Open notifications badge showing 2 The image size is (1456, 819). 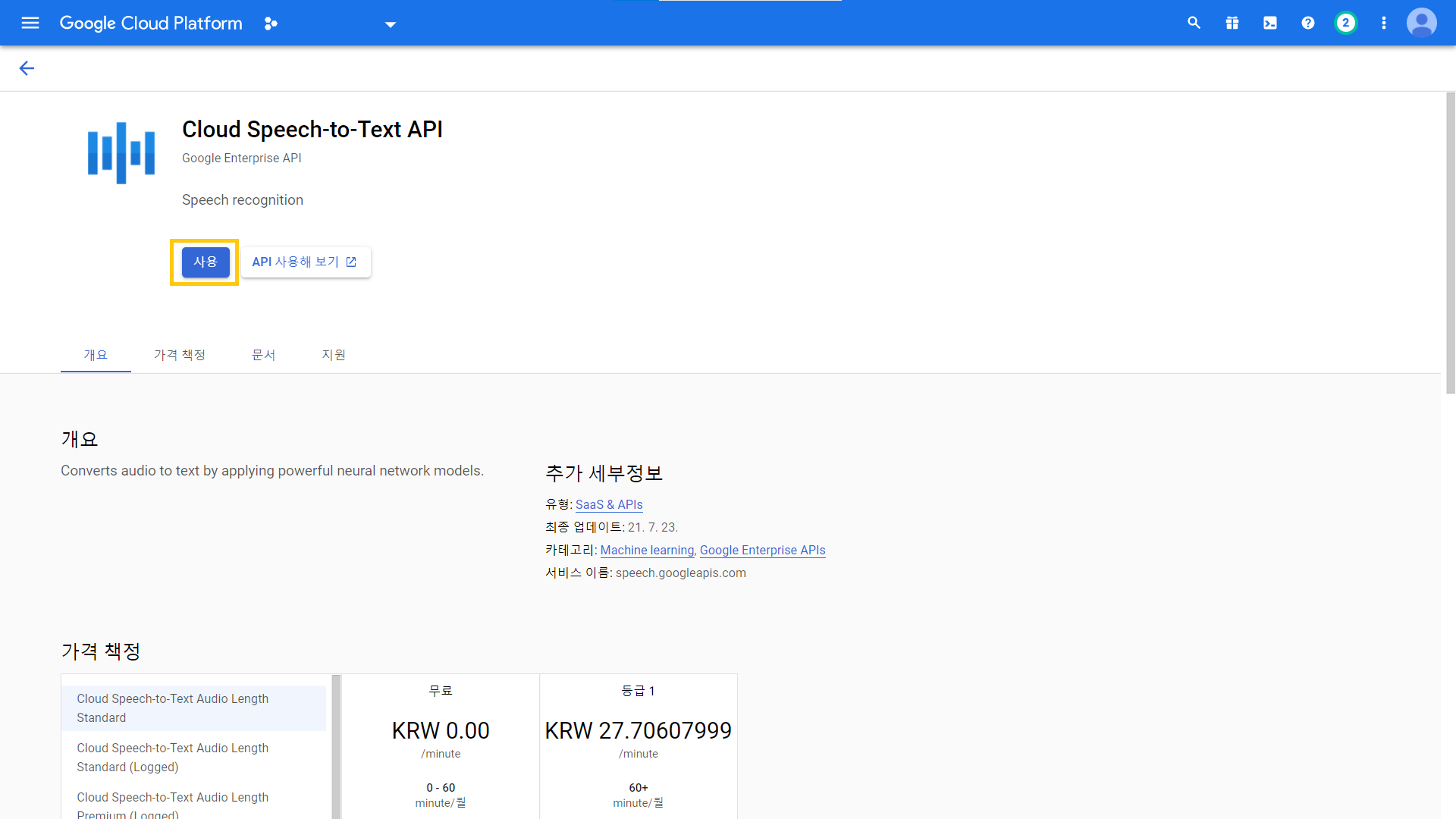point(1345,23)
